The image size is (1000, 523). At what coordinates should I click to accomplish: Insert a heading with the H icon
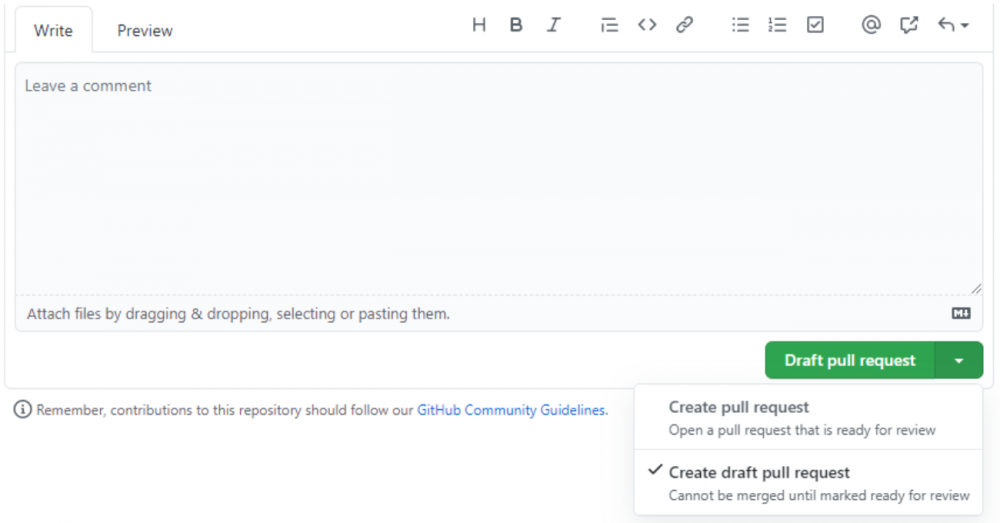(x=479, y=25)
